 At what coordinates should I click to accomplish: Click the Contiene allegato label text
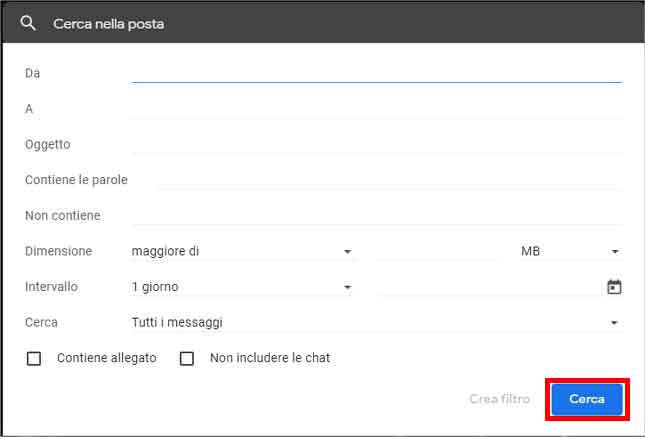[107, 358]
